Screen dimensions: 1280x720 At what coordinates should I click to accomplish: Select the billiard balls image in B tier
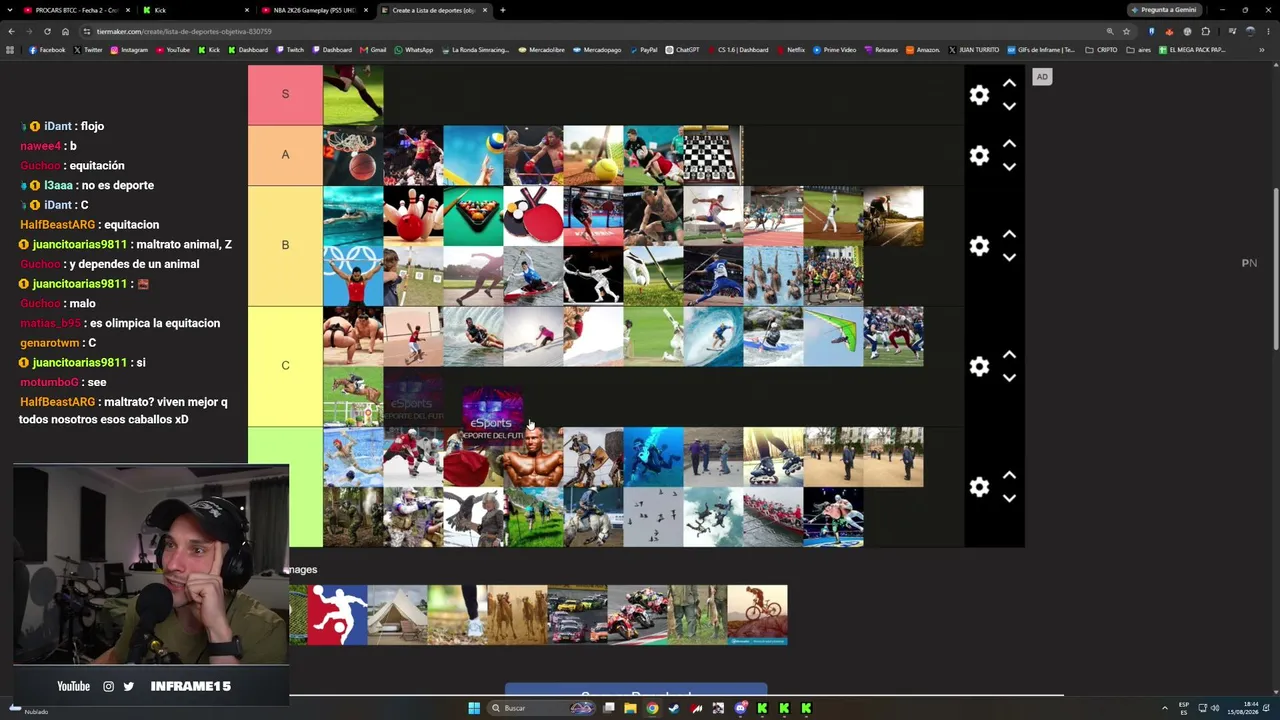coord(473,216)
